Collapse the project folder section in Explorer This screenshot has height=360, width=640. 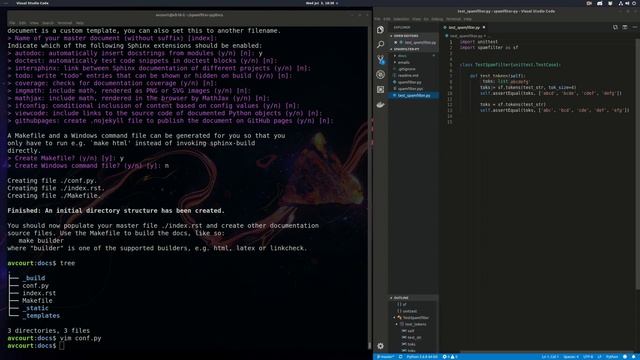click(413, 49)
